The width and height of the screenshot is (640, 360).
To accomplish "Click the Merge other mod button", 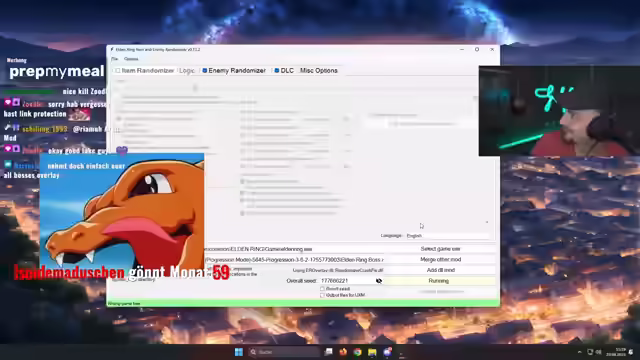I will pyautogui.click(x=440, y=260).
